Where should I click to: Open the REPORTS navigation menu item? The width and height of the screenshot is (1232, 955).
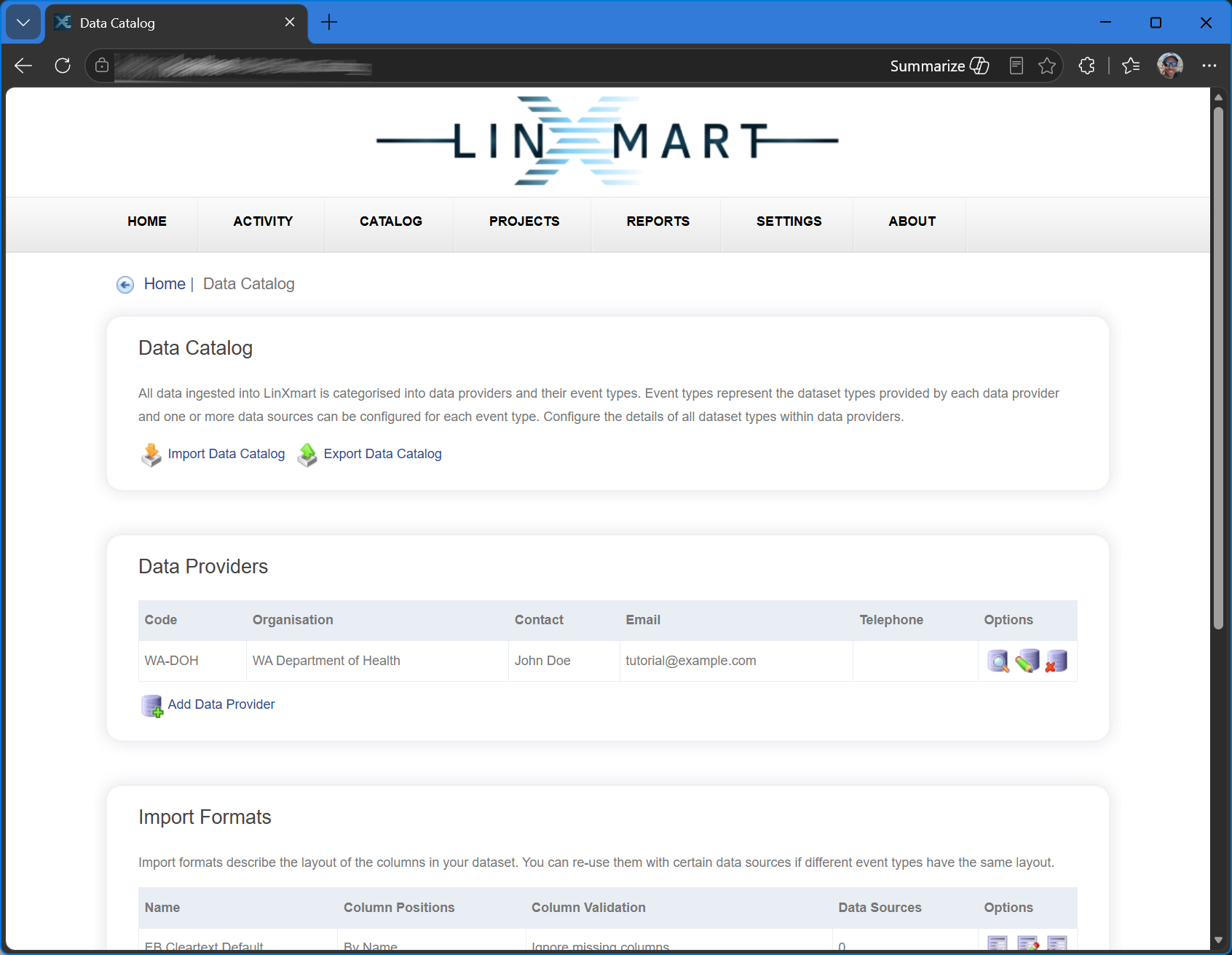point(658,221)
